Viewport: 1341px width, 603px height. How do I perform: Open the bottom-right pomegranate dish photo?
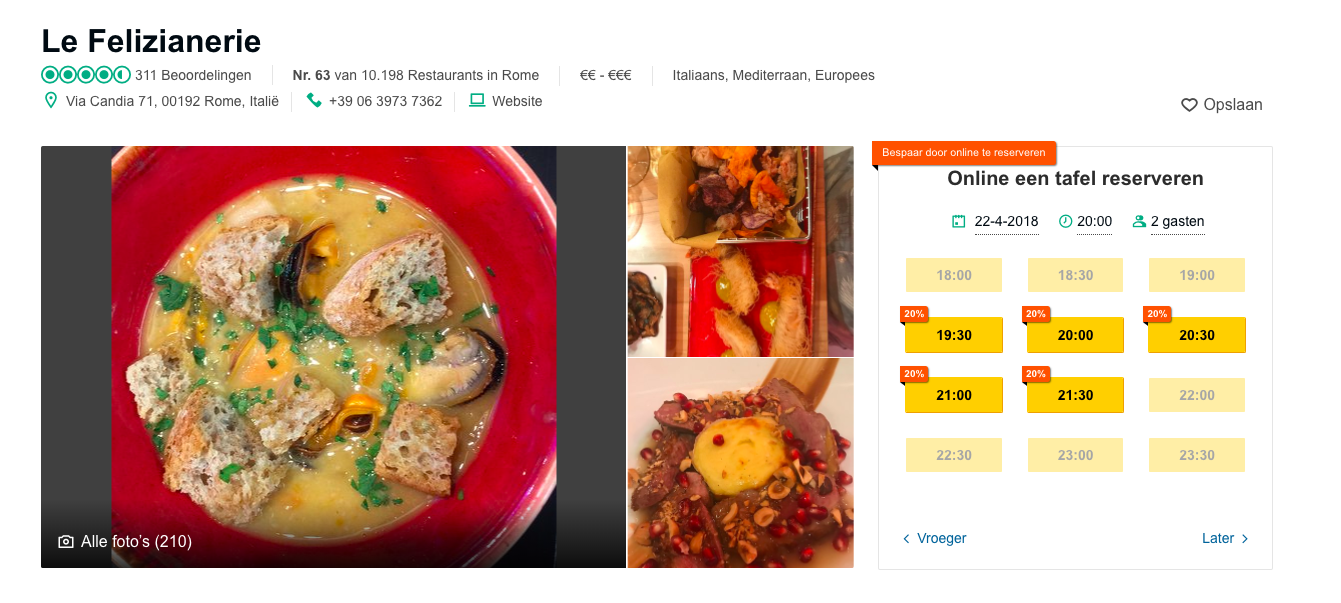click(740, 463)
